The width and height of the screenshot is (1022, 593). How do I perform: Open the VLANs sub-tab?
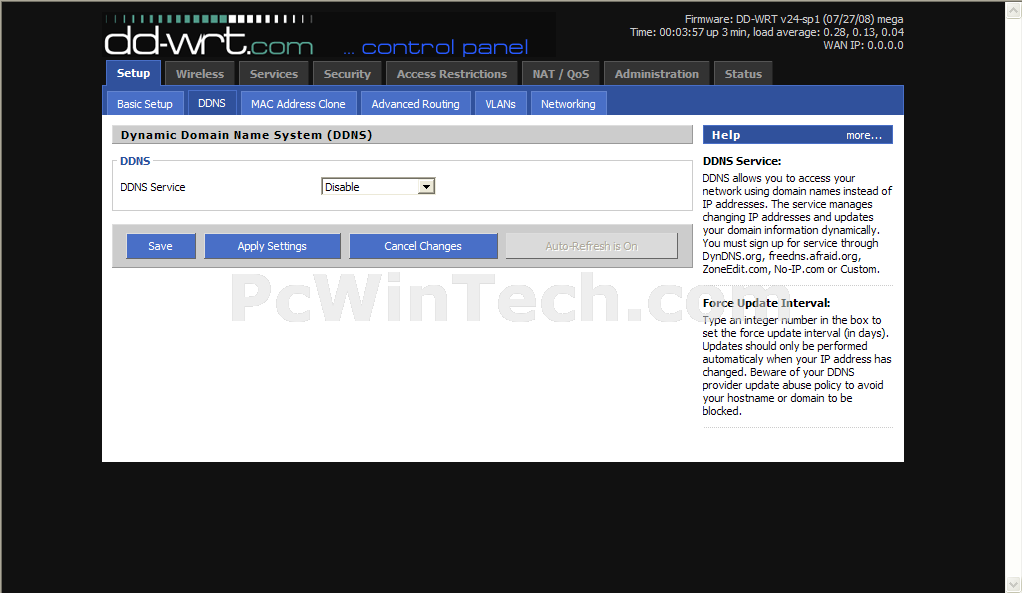coord(500,104)
